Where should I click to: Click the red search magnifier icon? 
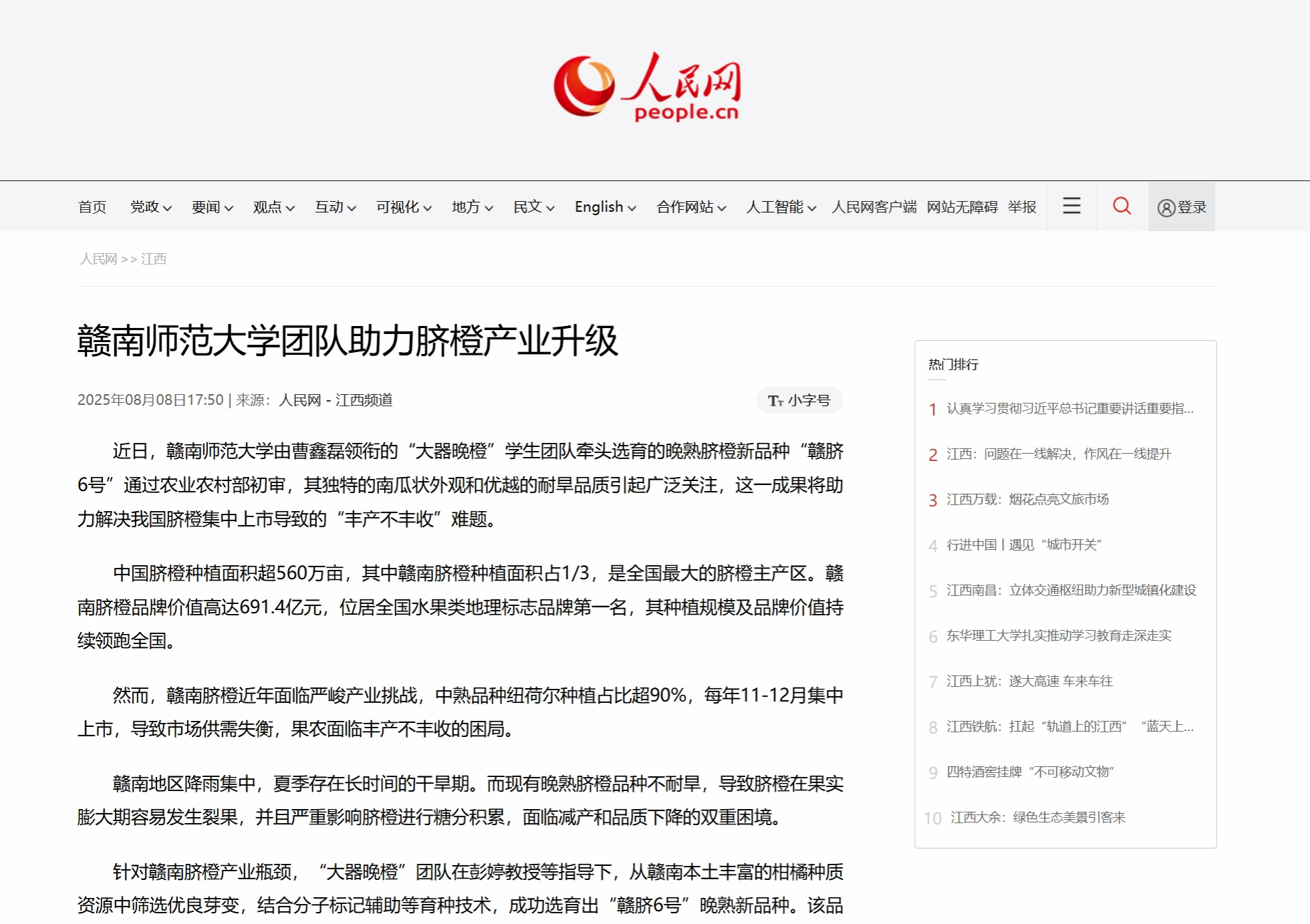pos(1122,206)
